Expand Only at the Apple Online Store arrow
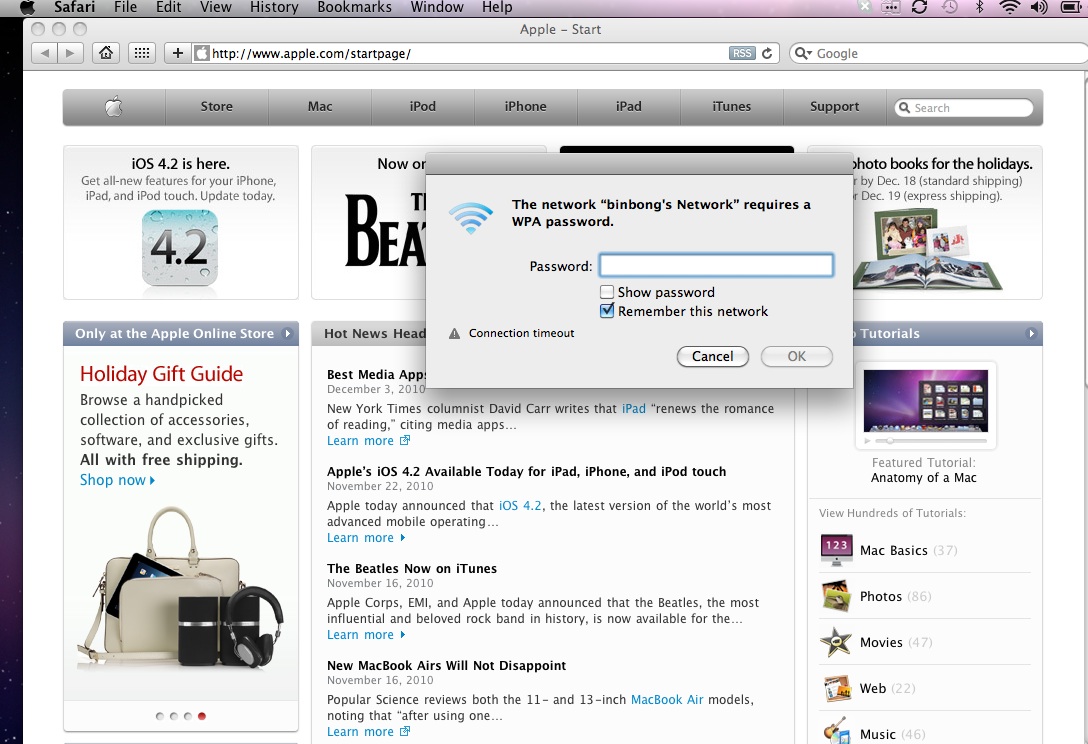The width and height of the screenshot is (1088, 744). [x=287, y=334]
